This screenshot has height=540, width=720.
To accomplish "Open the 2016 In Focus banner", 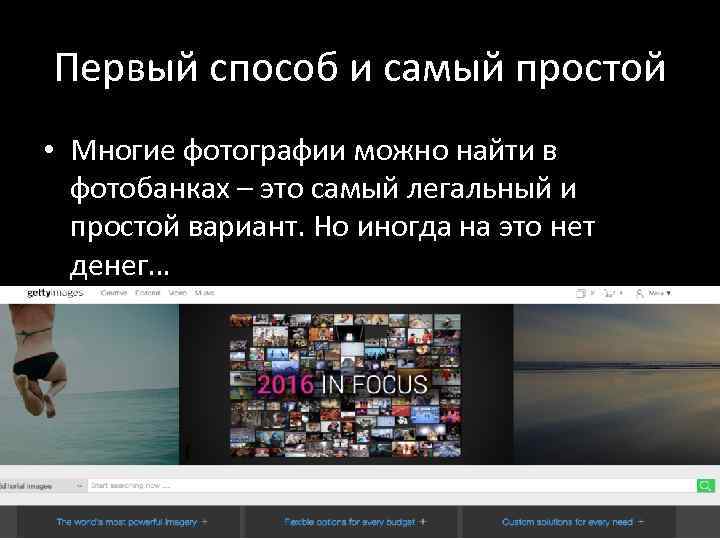I will tap(345, 385).
